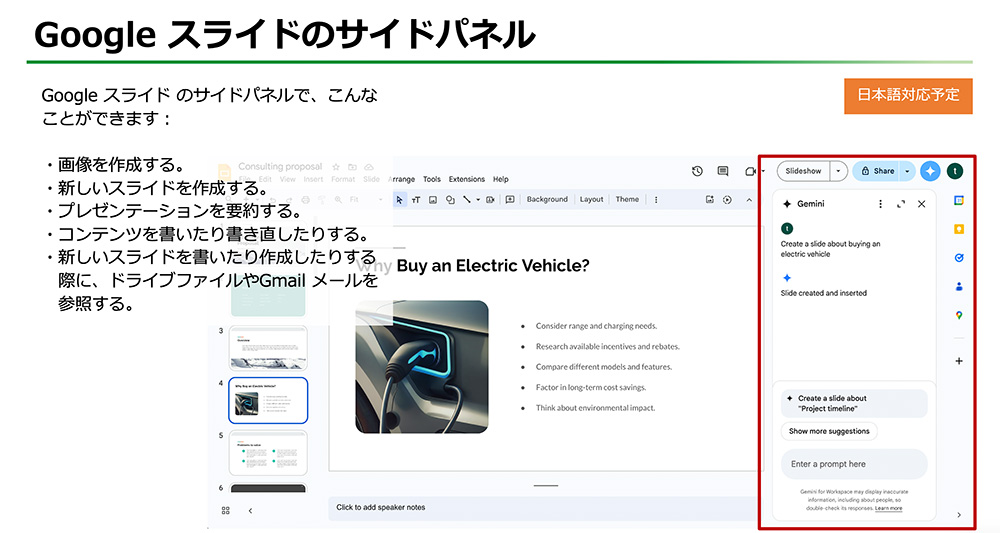This screenshot has width=1000, height=533.
Task: Select the EV charger image on slide
Action: point(422,367)
